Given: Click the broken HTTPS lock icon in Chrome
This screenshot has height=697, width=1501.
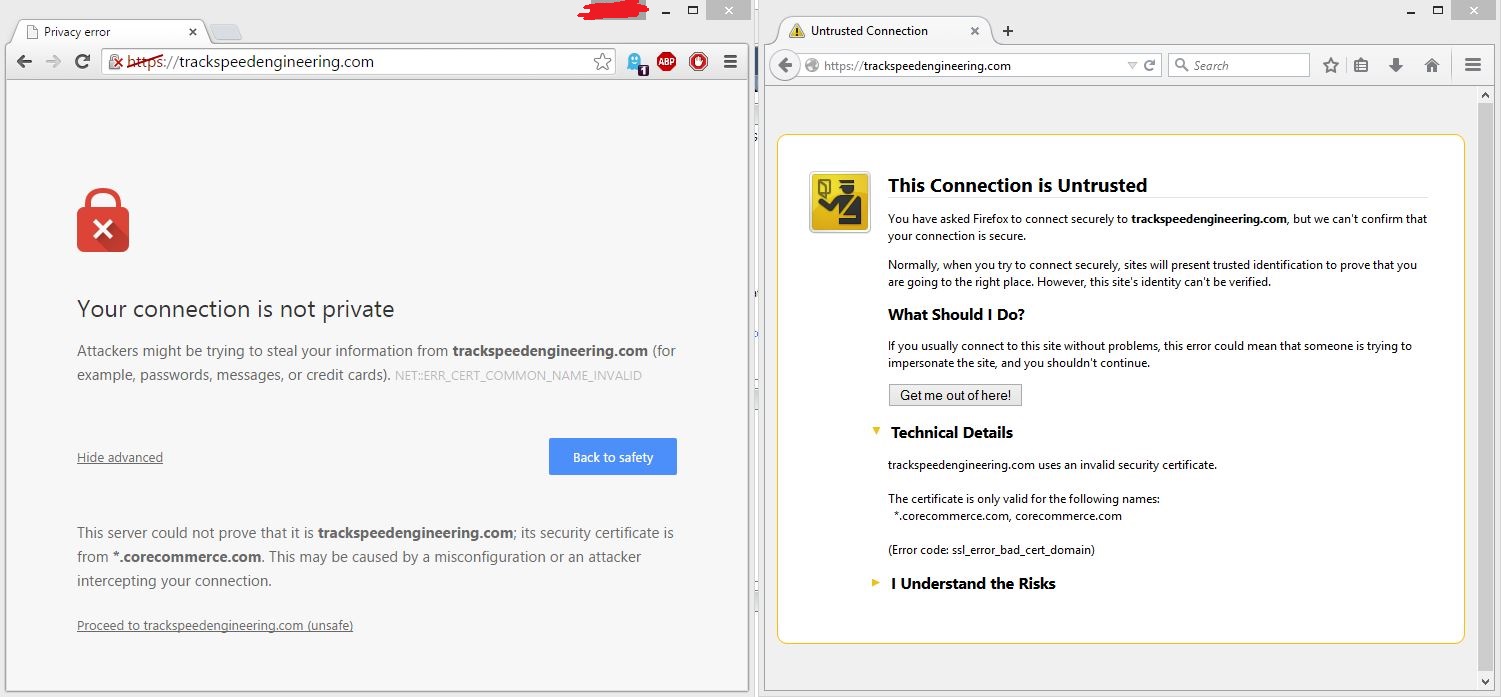Looking at the screenshot, I should (x=116, y=62).
